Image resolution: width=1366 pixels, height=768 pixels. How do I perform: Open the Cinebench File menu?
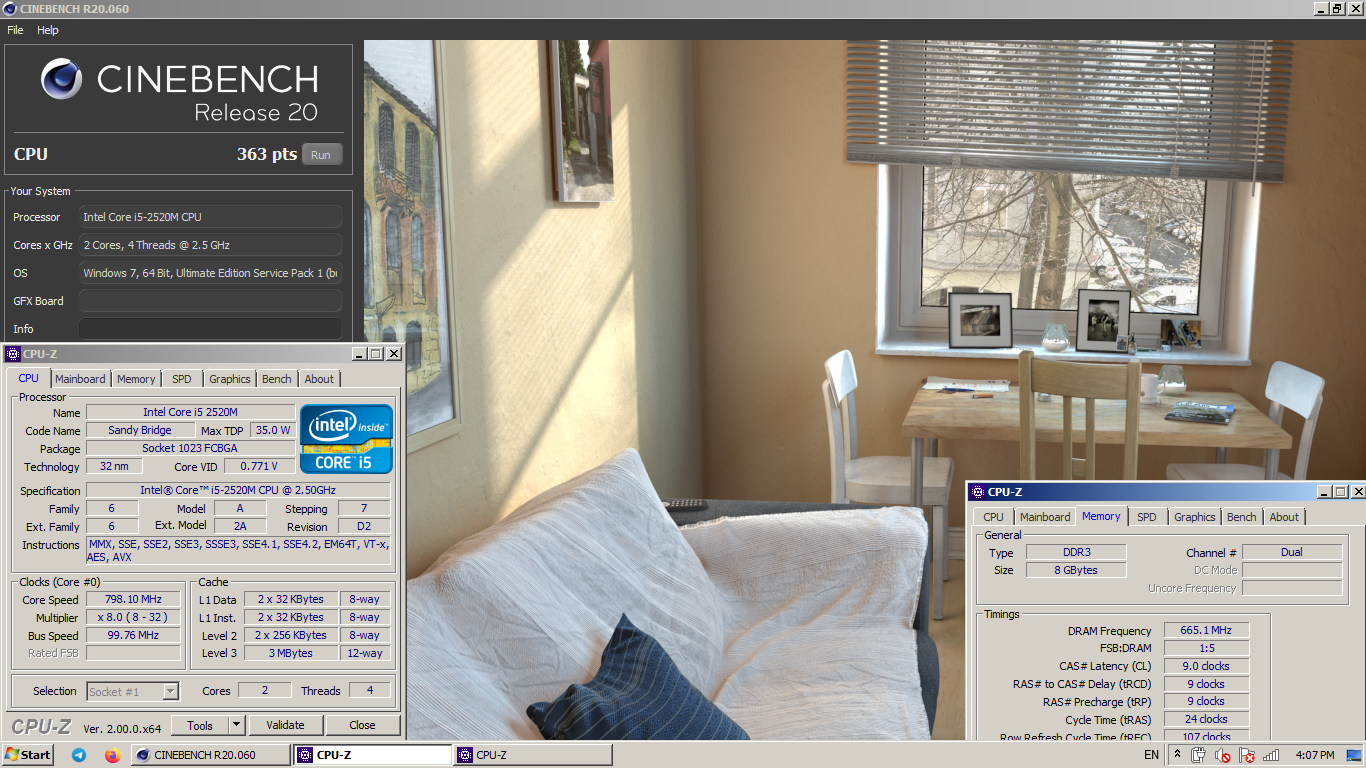tap(15, 30)
